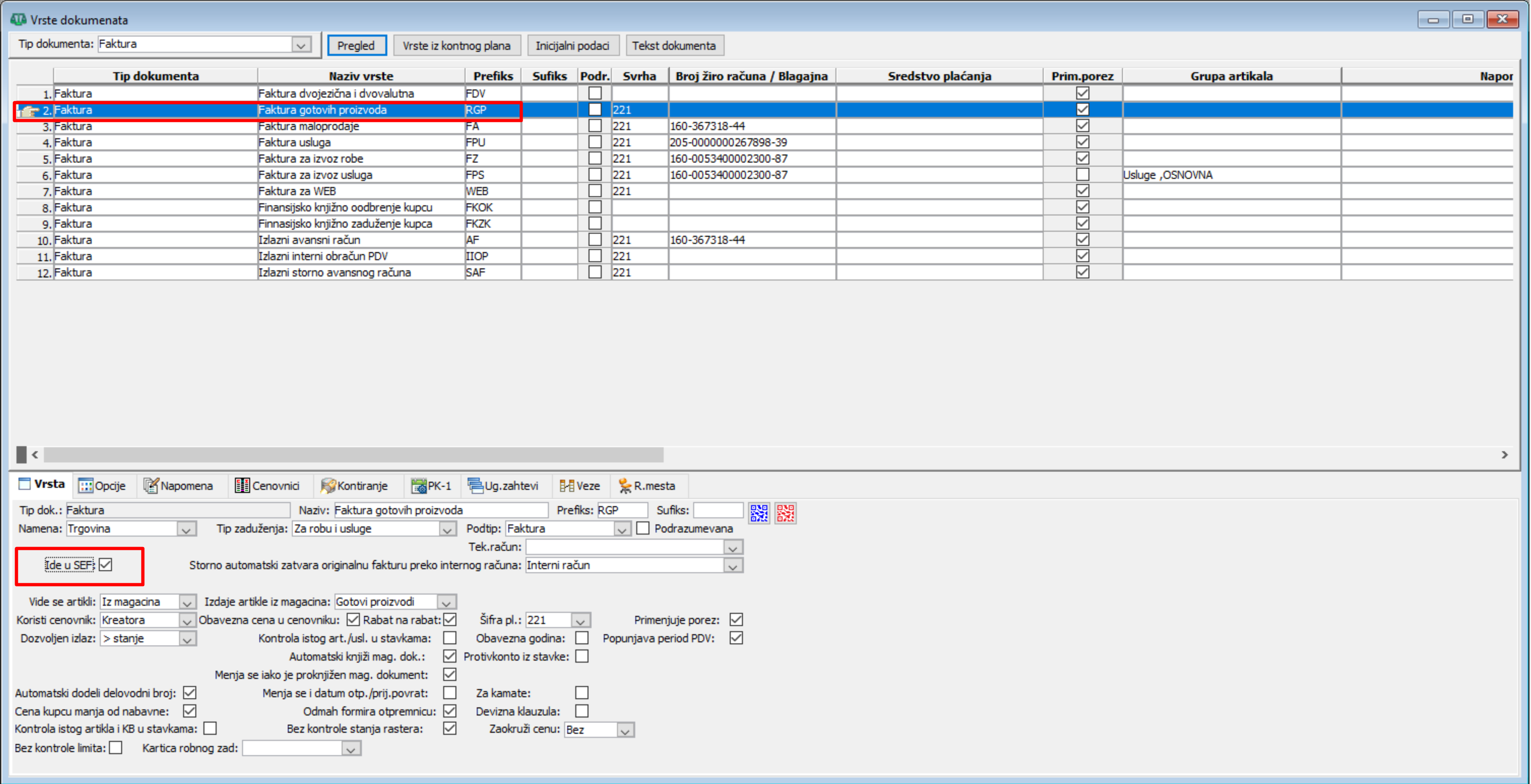Click the blue QR code icon

click(758, 513)
